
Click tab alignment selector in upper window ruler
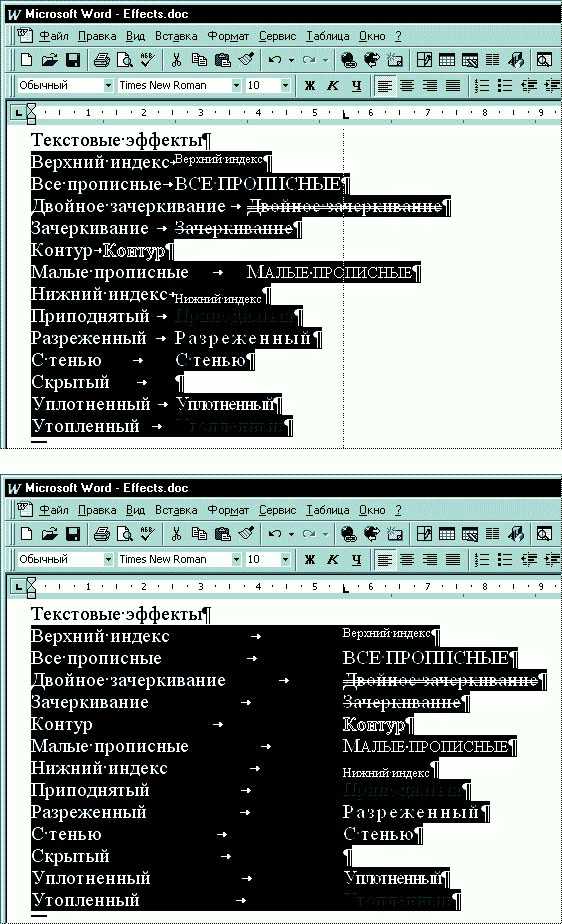17,112
